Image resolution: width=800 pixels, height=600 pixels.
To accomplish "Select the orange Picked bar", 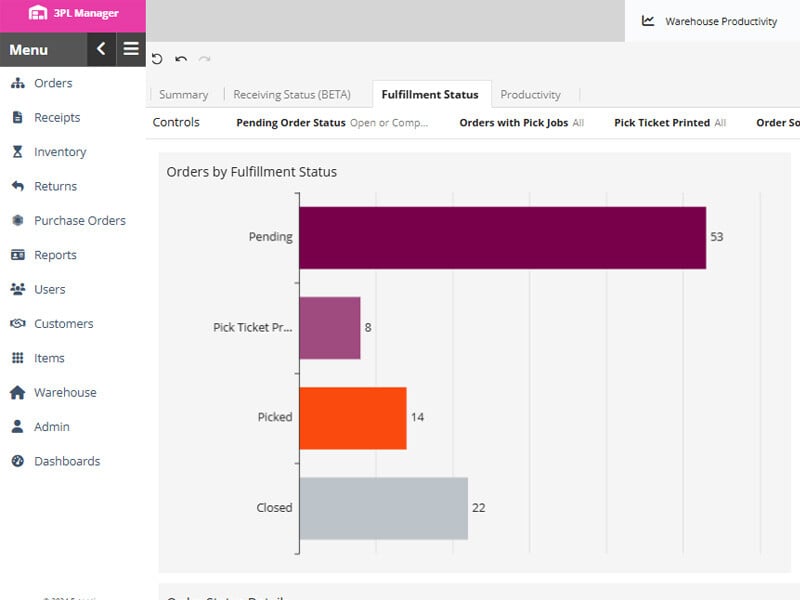I will click(x=353, y=418).
